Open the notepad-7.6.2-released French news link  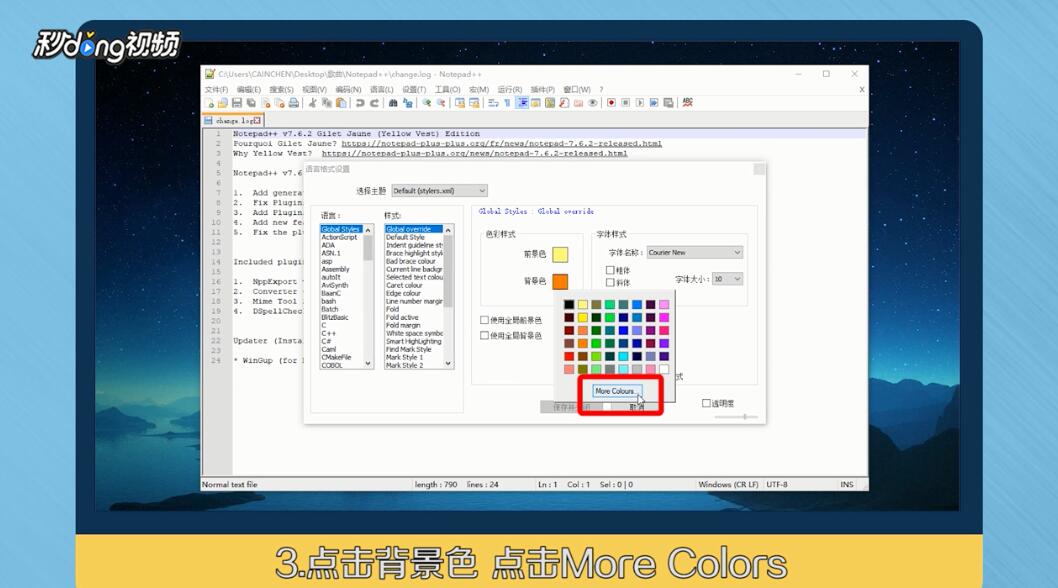coord(501,143)
